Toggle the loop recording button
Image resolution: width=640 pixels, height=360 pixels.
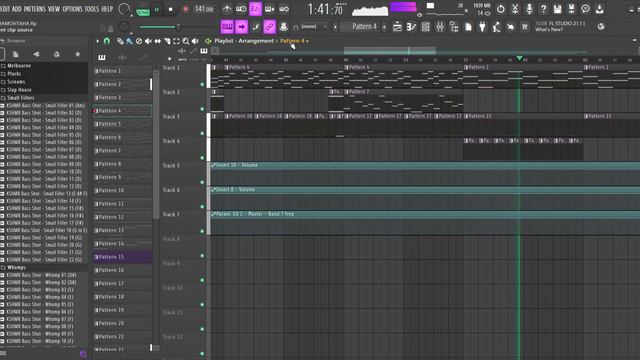pos(284,9)
